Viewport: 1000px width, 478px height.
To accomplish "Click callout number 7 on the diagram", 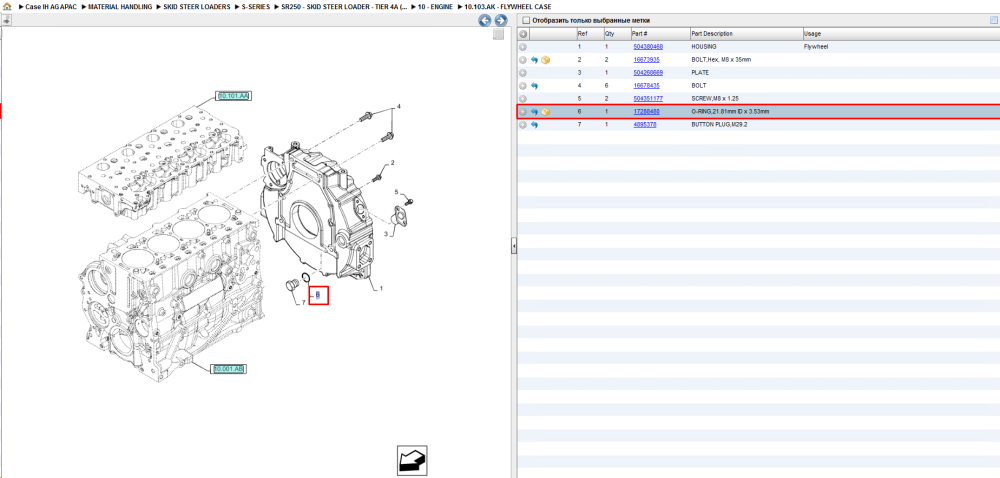I will click(x=304, y=302).
